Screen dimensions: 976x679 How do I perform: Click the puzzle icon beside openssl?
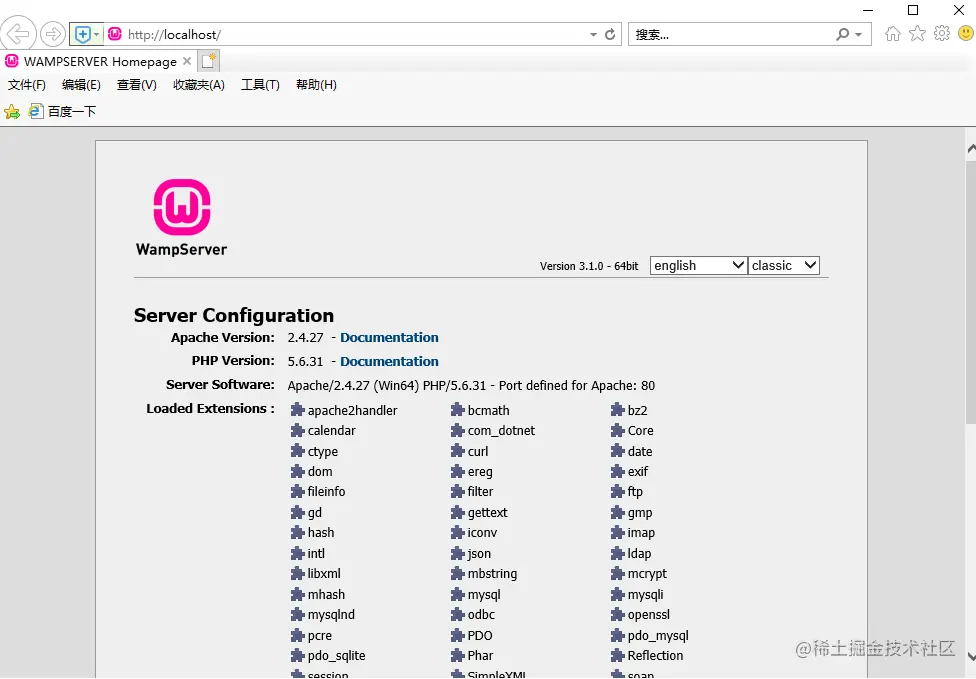(x=617, y=615)
